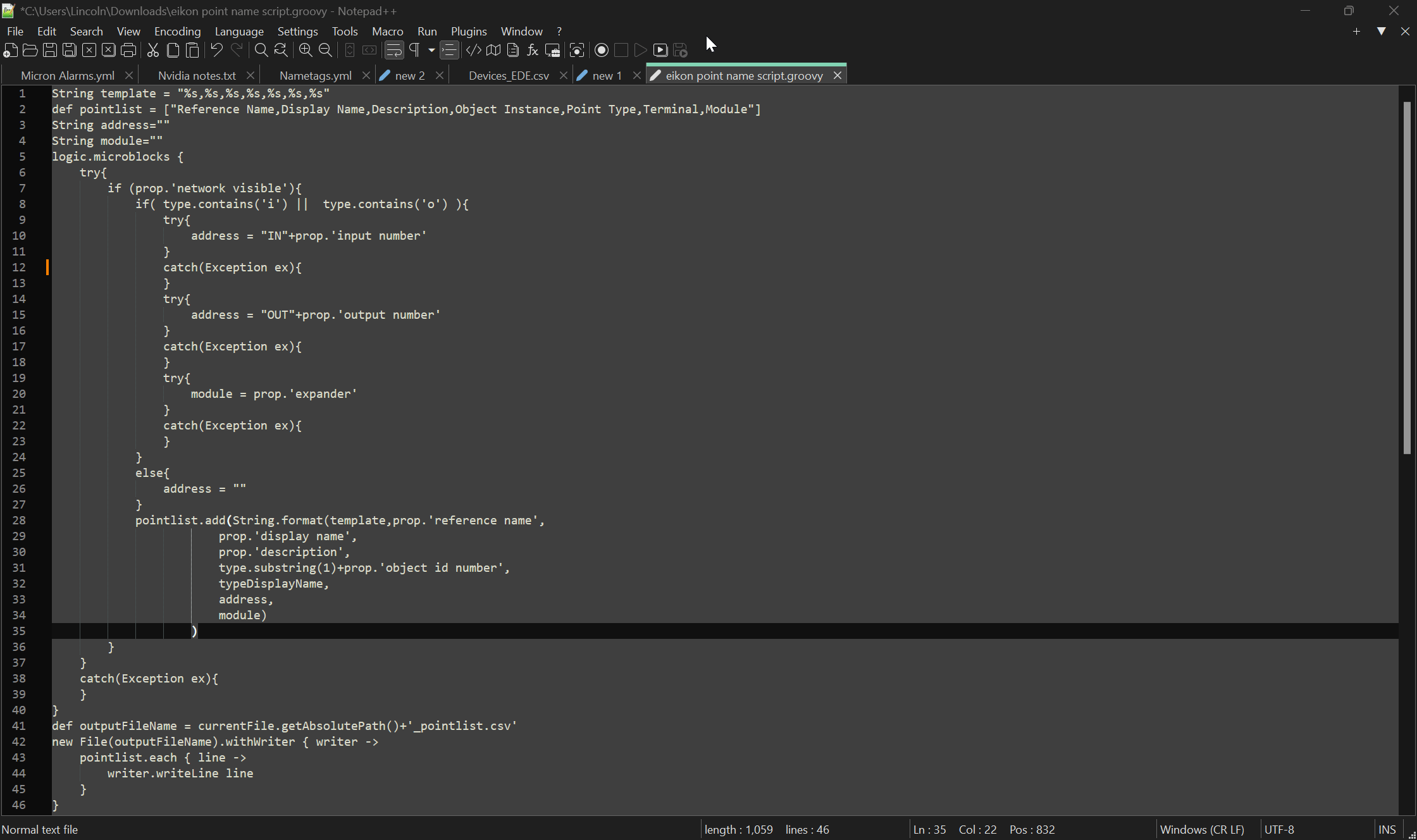This screenshot has height=840, width=1417.
Task: Switch to the new 1 tab
Action: [x=607, y=75]
